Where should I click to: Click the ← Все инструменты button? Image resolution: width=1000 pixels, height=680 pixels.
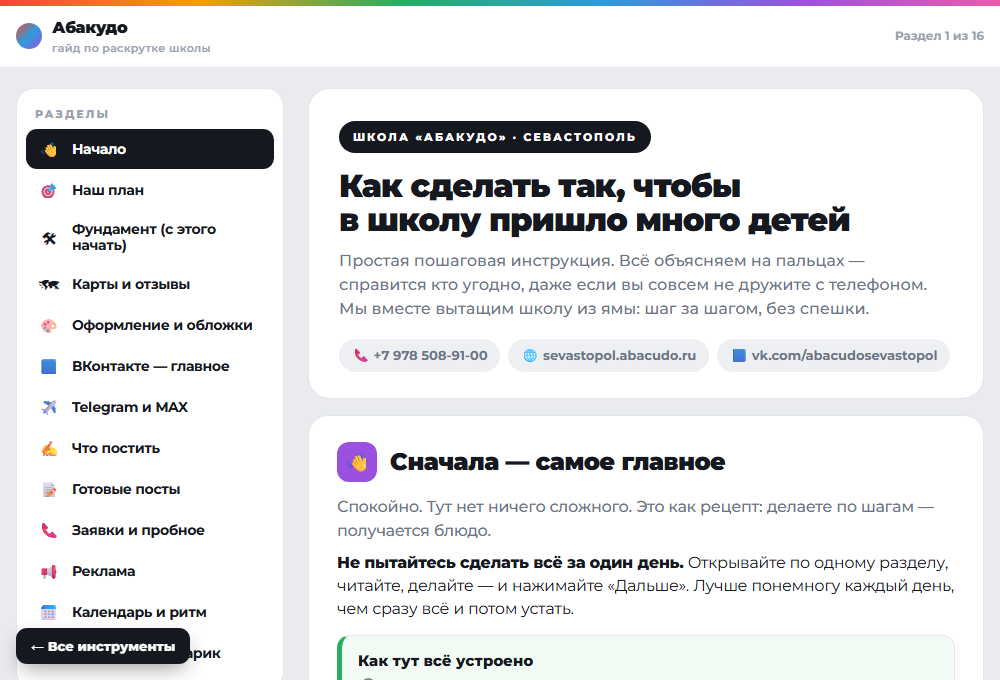tap(103, 646)
